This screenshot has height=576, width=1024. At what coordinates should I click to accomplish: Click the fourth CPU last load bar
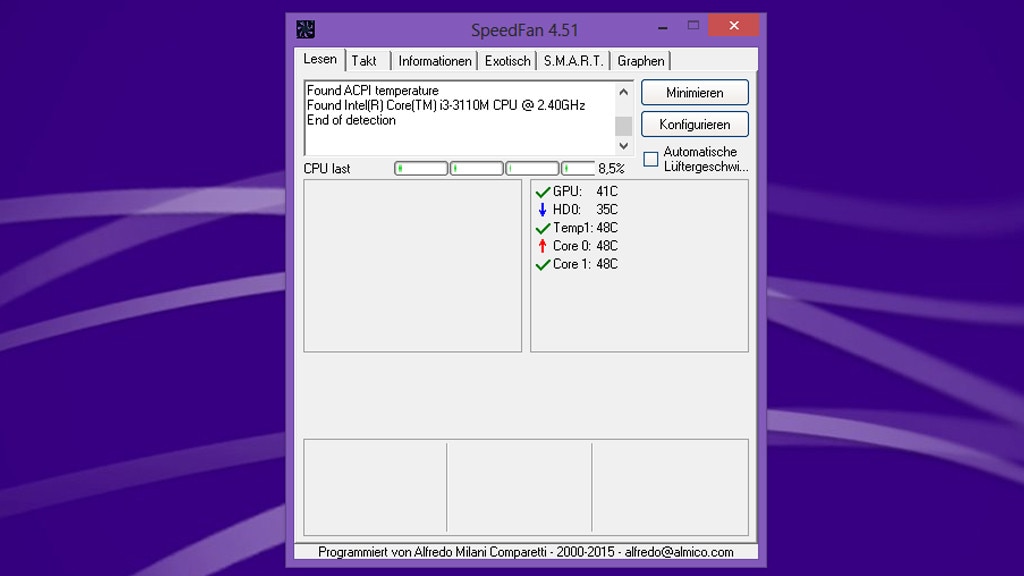tap(578, 168)
